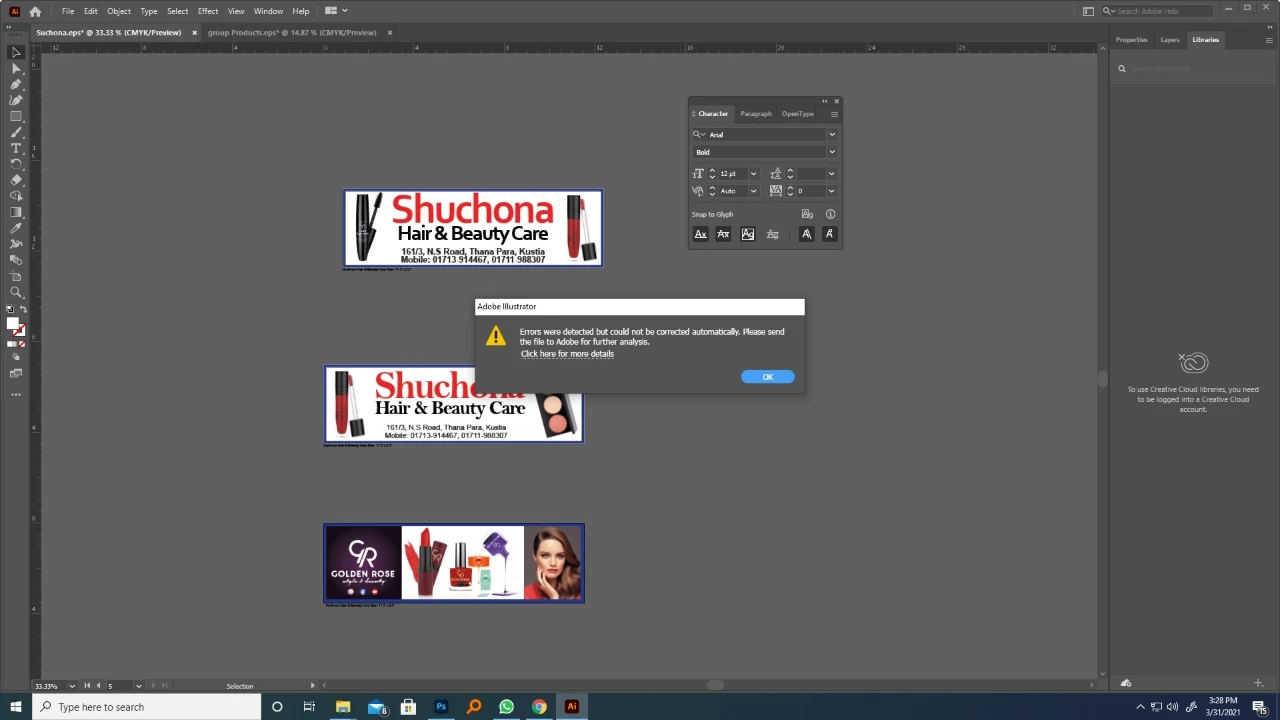Select the Rectangle tool
Screen dimensions: 1280x720
click(x=16, y=116)
